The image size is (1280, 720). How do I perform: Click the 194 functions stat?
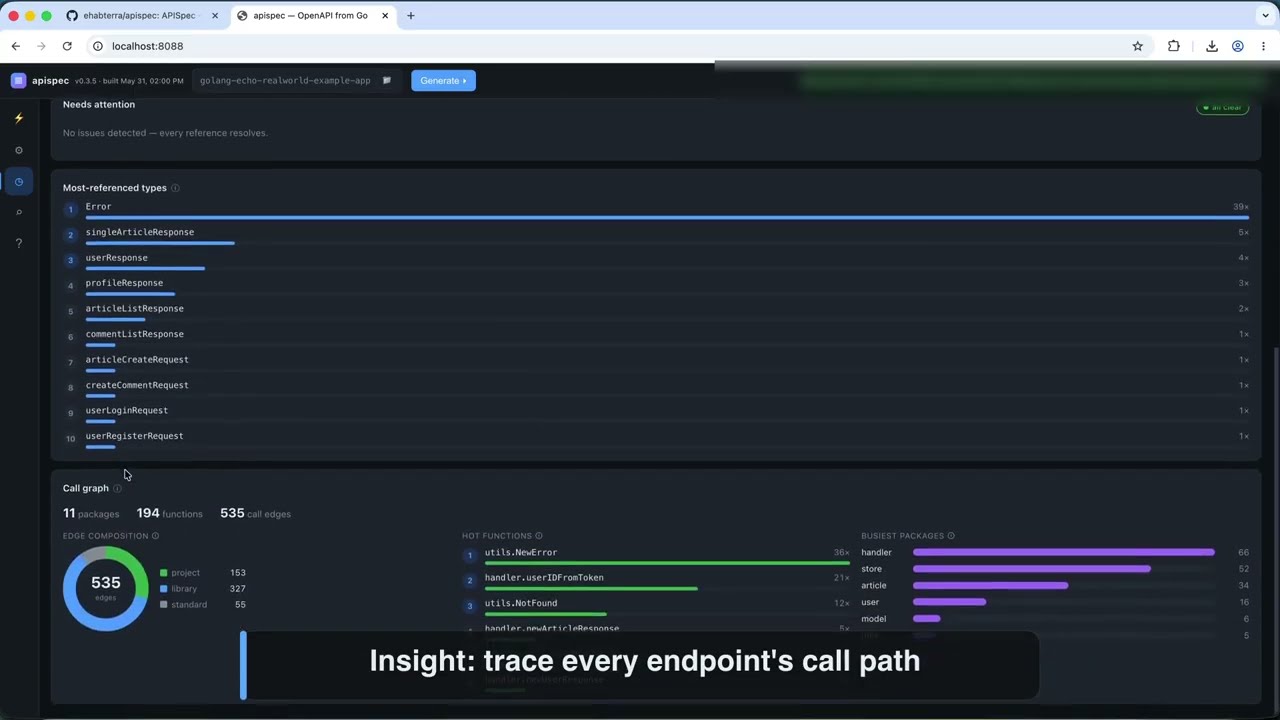tap(169, 513)
